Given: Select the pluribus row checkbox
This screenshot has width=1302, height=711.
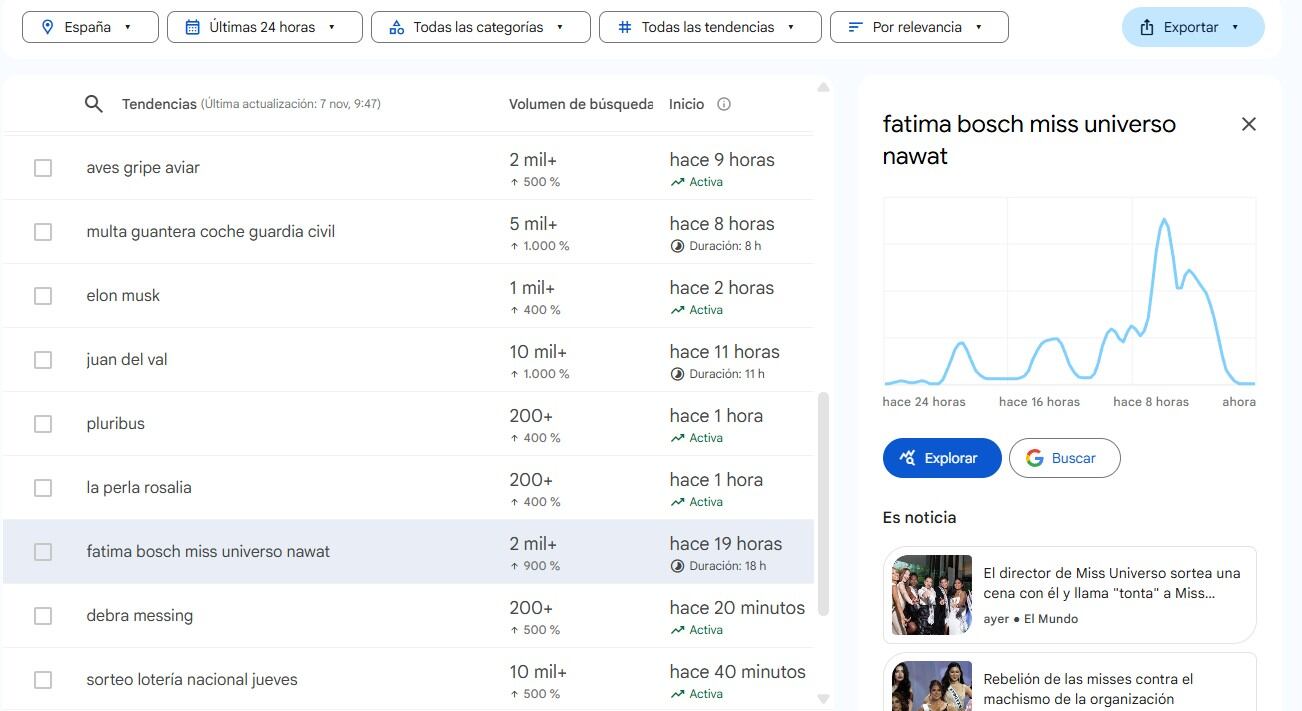Looking at the screenshot, I should [43, 424].
